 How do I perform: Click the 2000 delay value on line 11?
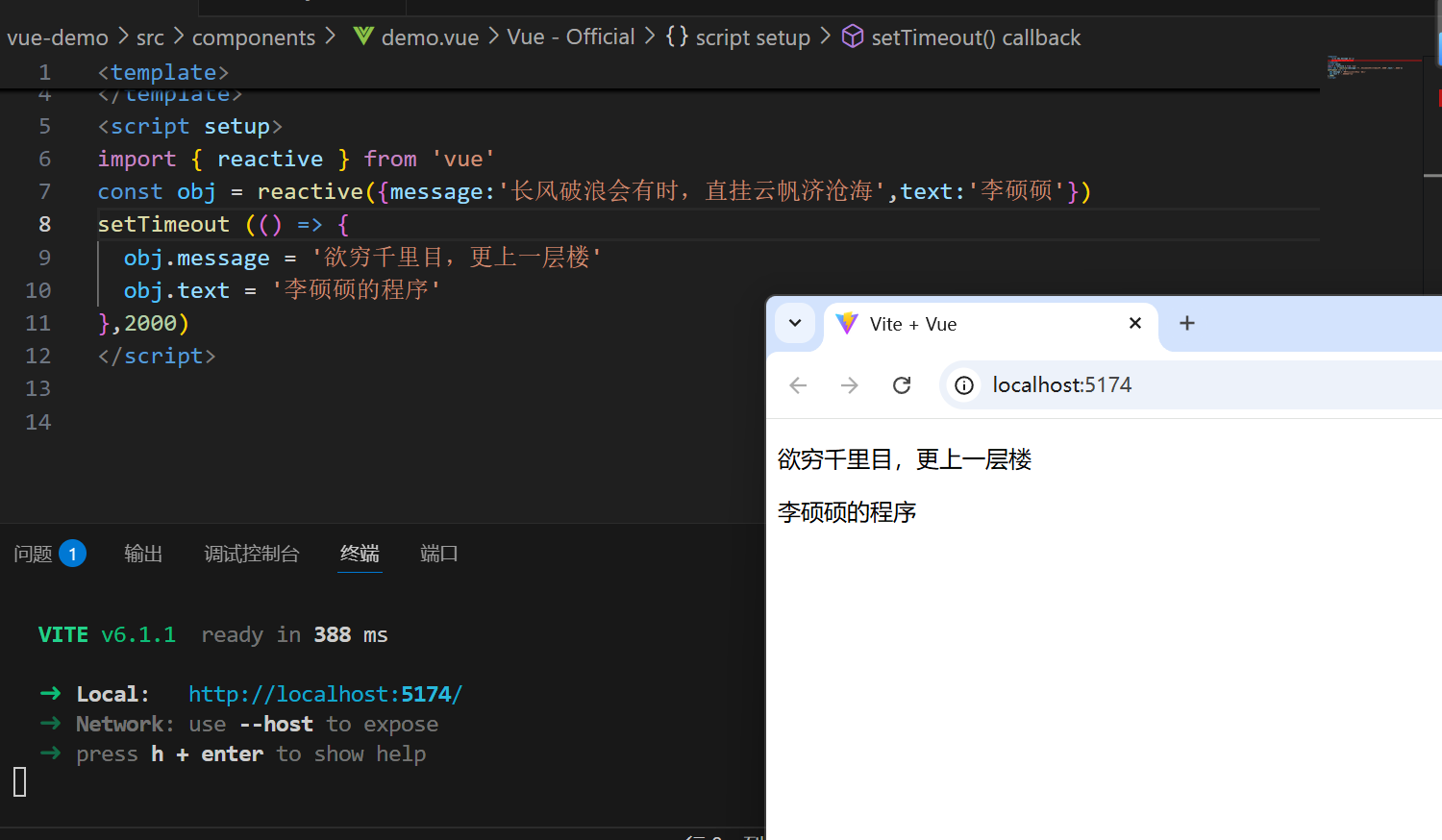[150, 323]
